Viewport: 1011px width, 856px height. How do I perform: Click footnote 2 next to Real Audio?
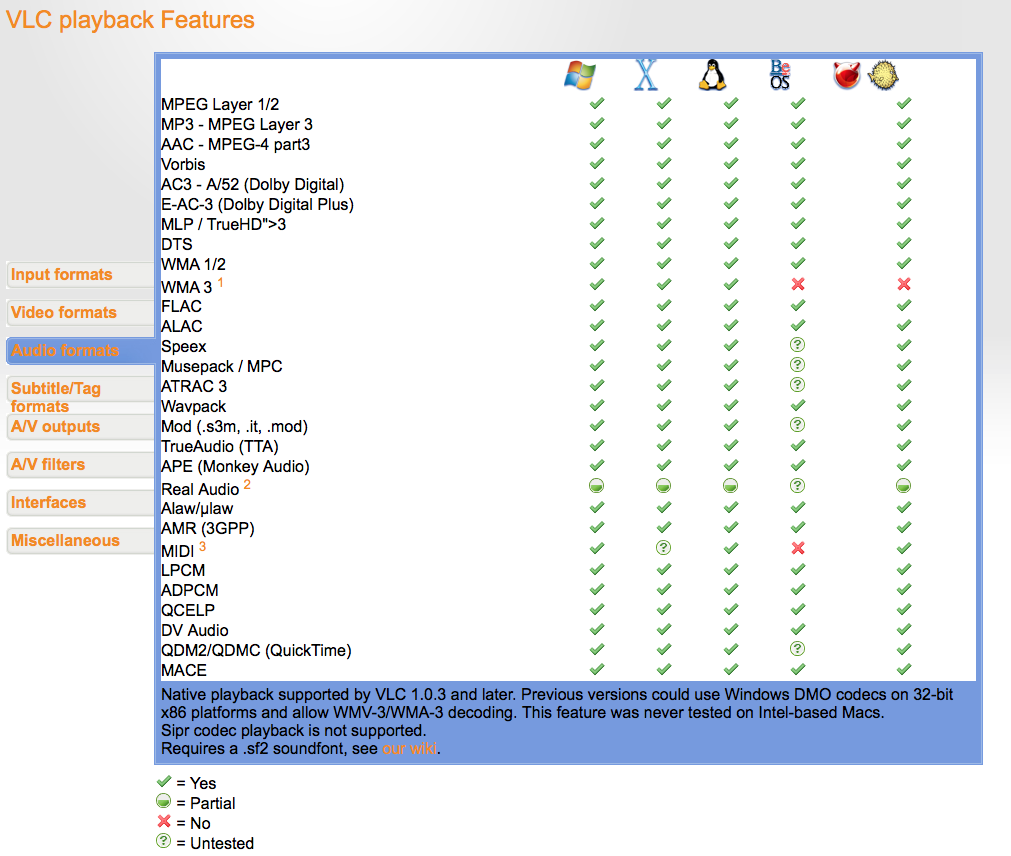pyautogui.click(x=247, y=484)
